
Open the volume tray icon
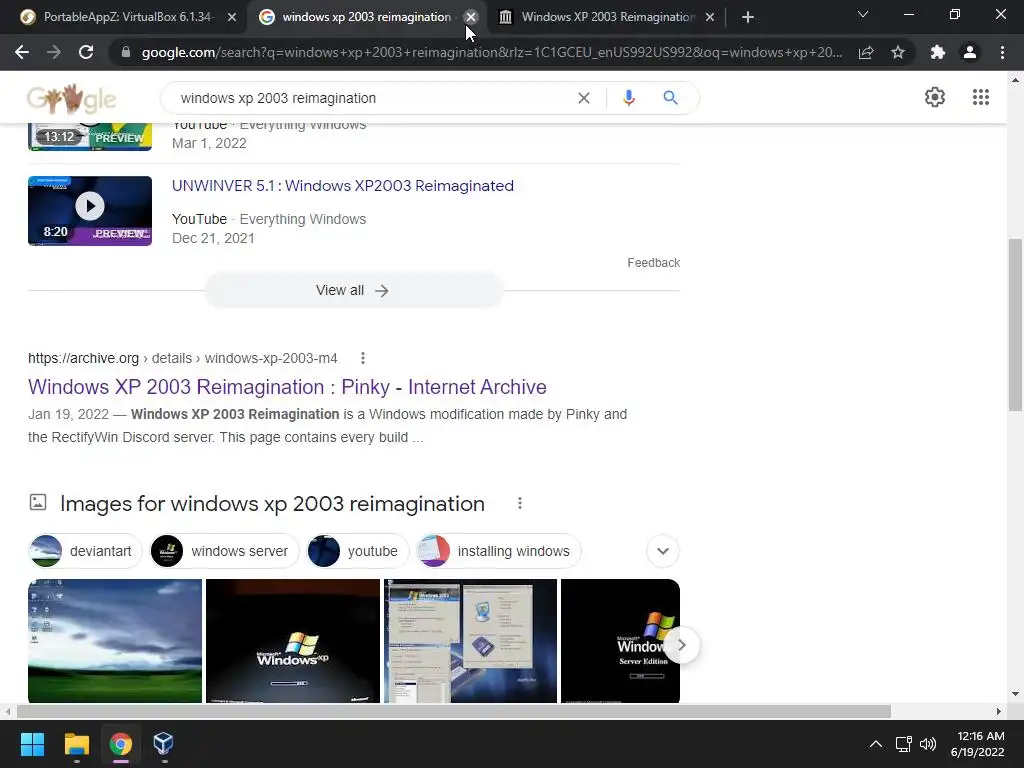(x=927, y=744)
